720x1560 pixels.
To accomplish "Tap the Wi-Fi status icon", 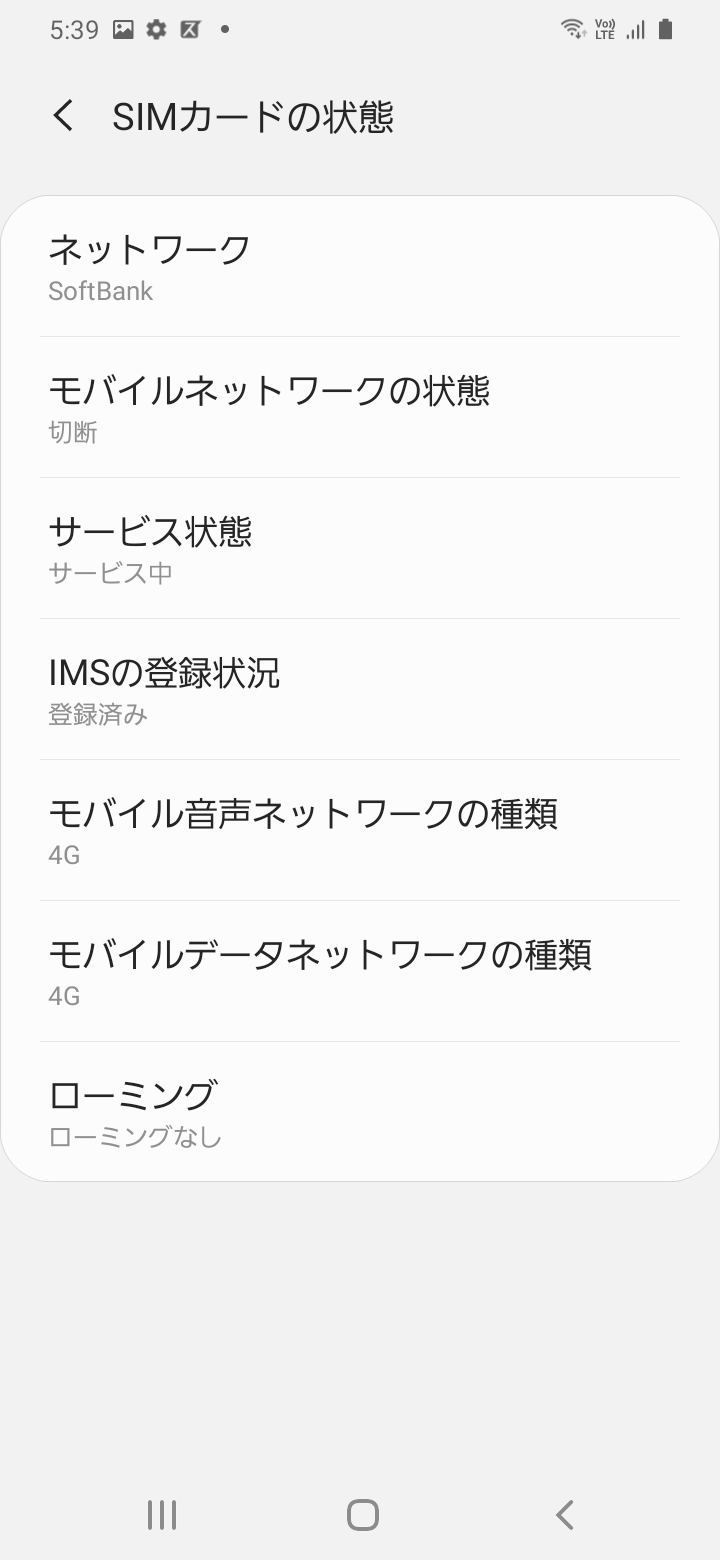I will pyautogui.click(x=573, y=29).
